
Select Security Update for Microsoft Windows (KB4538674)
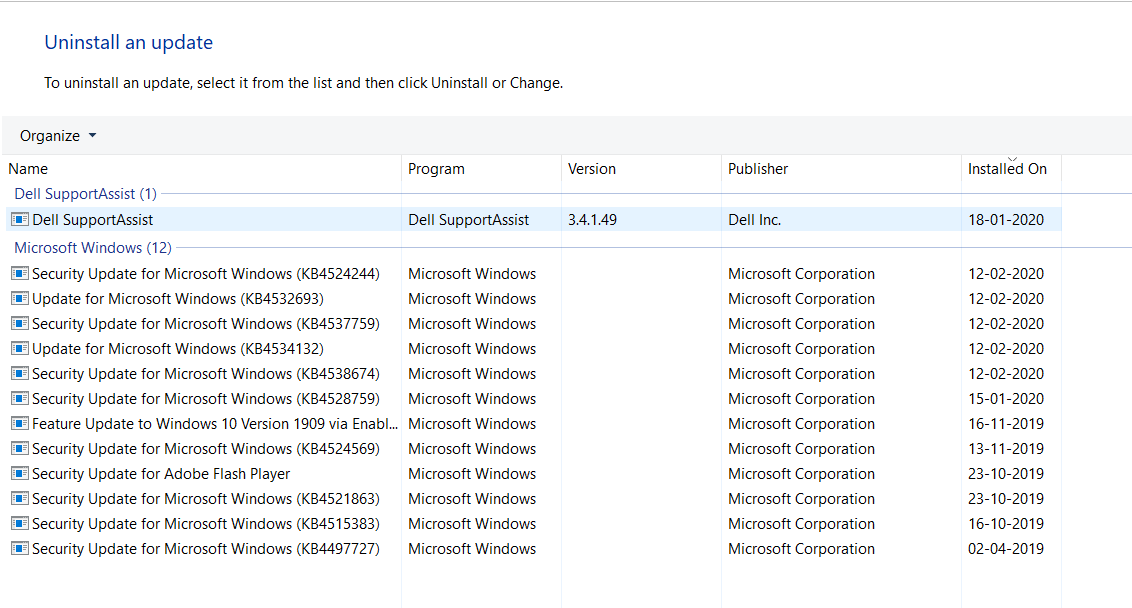[x=206, y=374]
